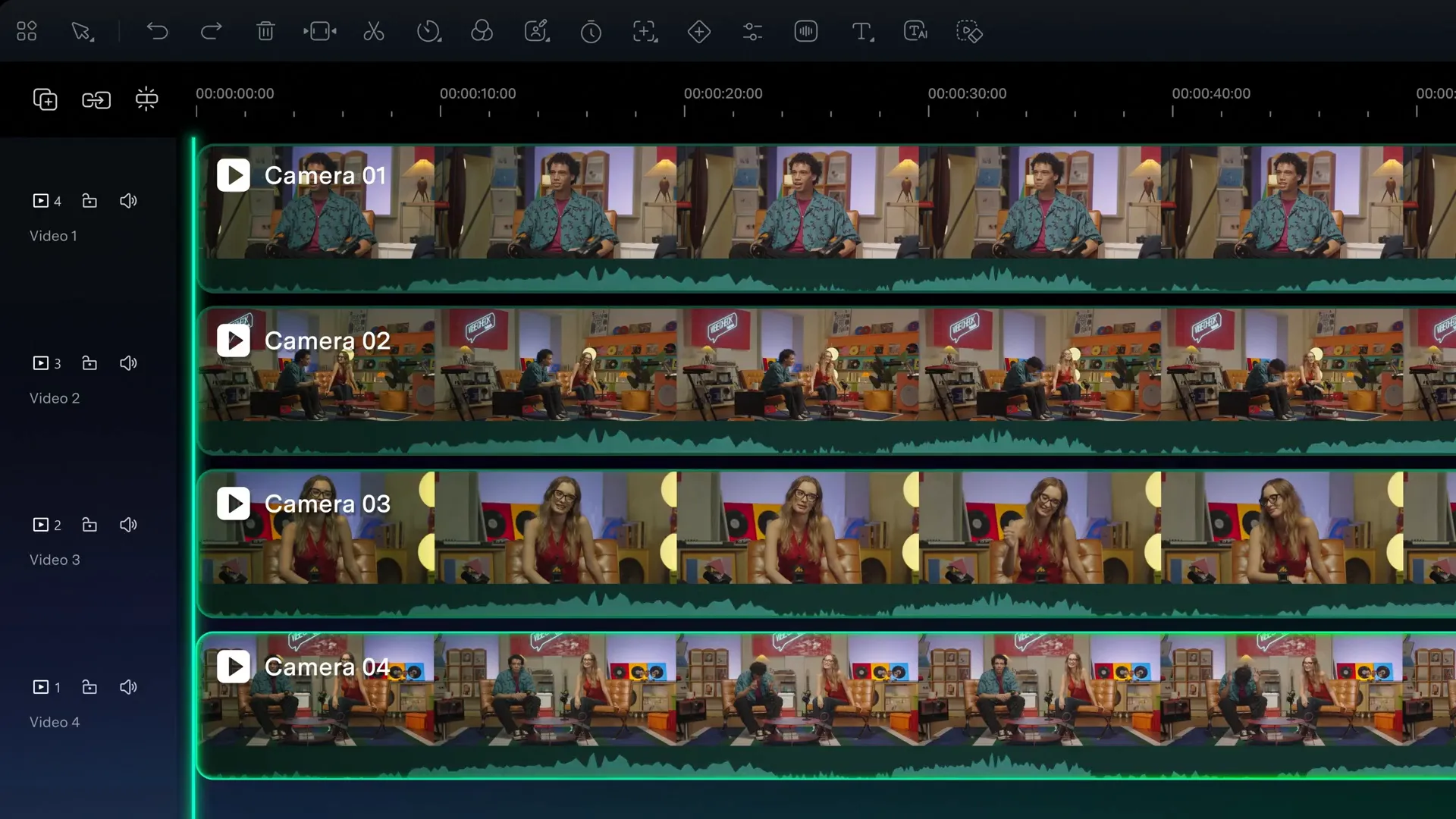Toggle the timeline snapping icon
This screenshot has width=1456, height=819.
[x=146, y=99]
